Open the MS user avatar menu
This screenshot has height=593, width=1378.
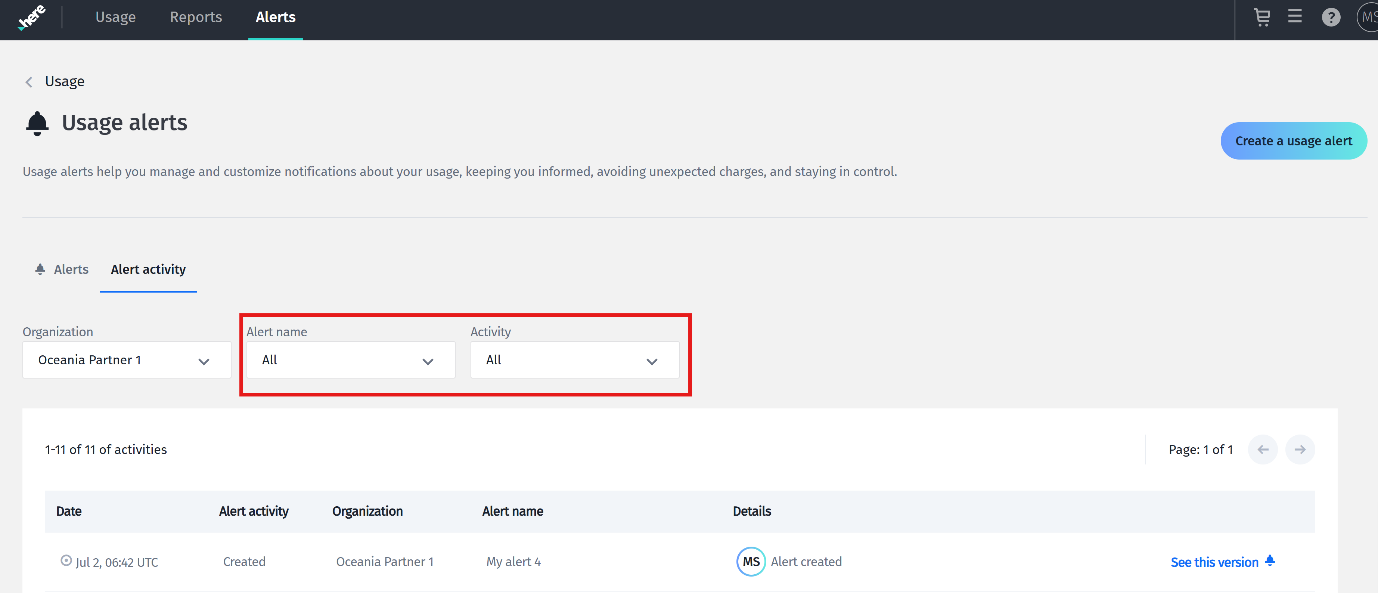(x=1367, y=17)
